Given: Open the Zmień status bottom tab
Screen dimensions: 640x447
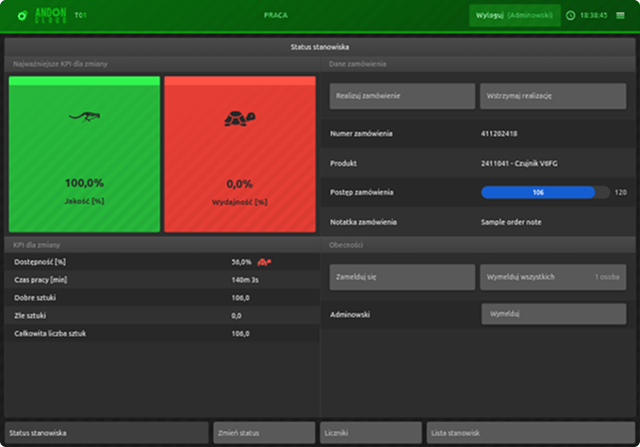Looking at the screenshot, I should pos(264,433).
